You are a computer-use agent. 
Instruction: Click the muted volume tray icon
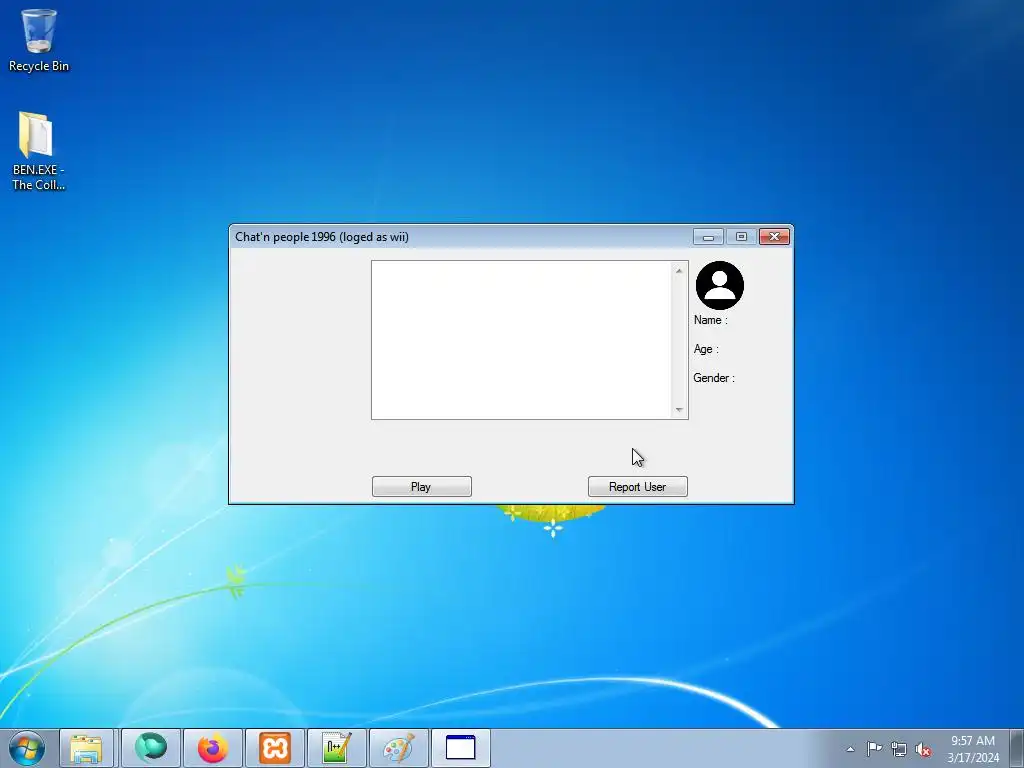click(923, 749)
